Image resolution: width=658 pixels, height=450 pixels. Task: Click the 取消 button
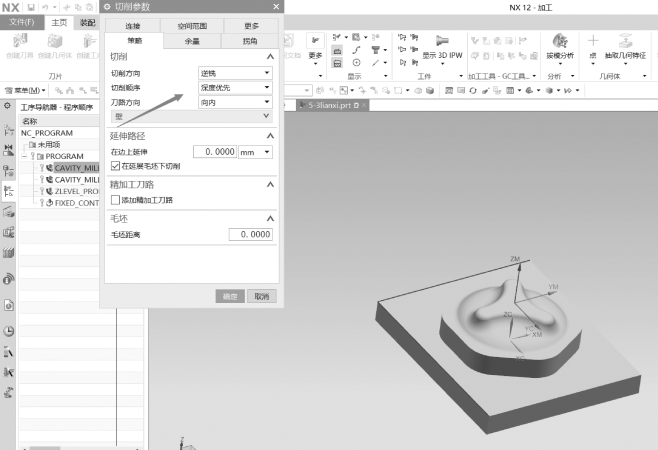(260, 296)
